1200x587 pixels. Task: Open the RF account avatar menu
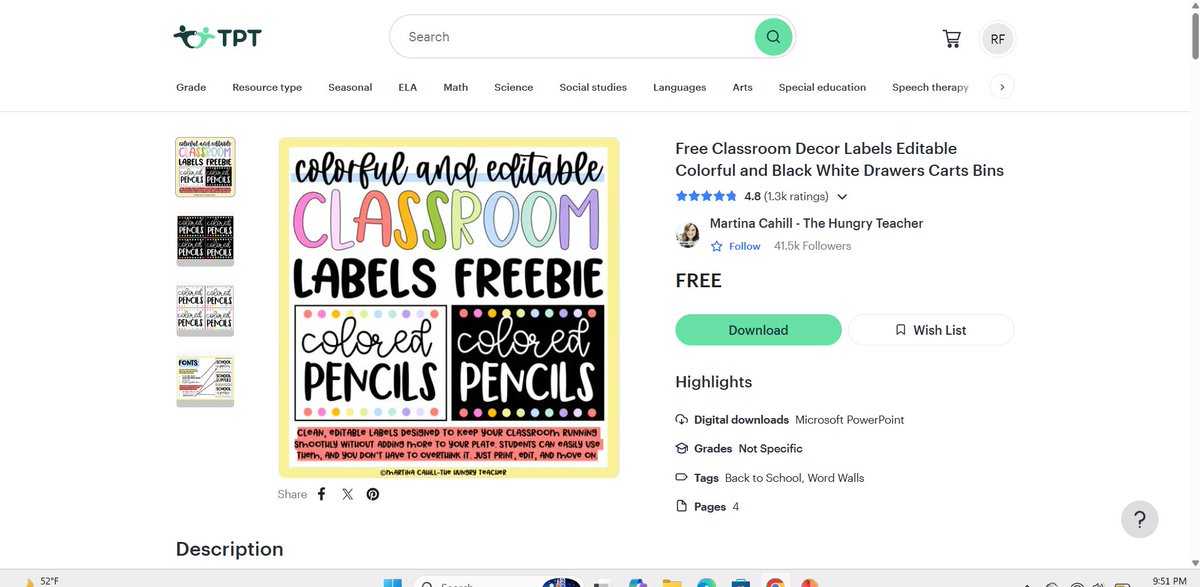point(997,39)
